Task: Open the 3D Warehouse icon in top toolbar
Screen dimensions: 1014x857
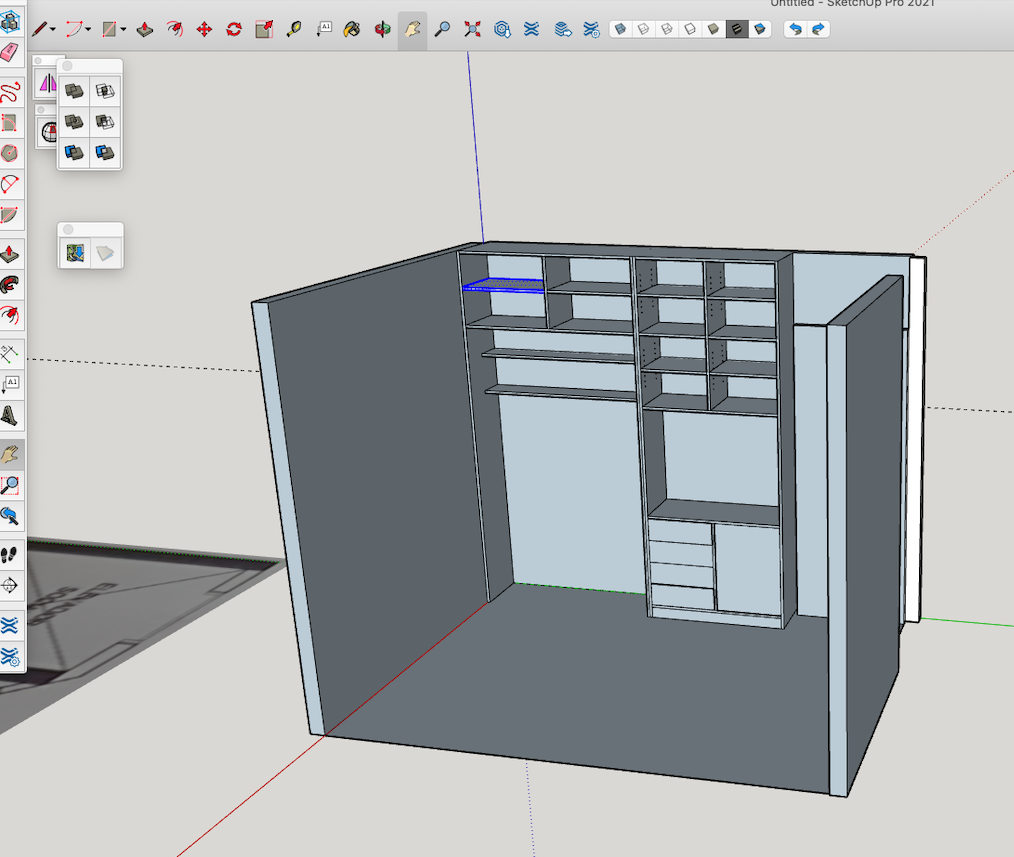Action: 502,29
